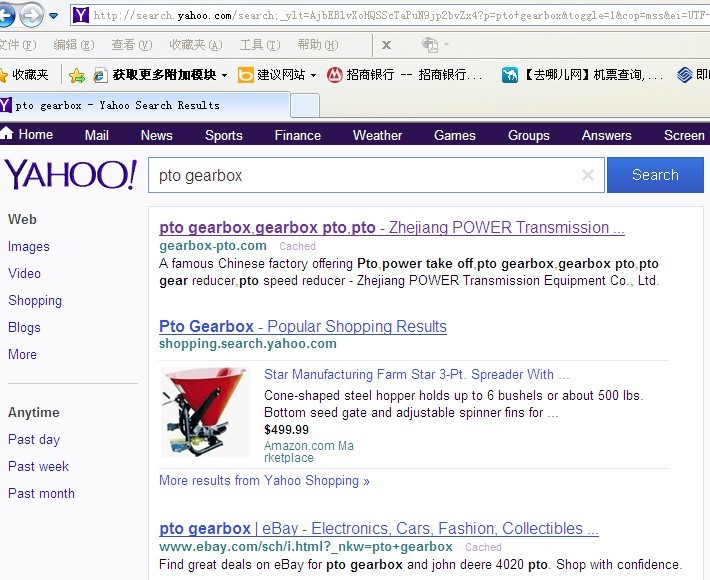The width and height of the screenshot is (710, 580).
Task: Open the 工具(T) menu
Action: 258,45
